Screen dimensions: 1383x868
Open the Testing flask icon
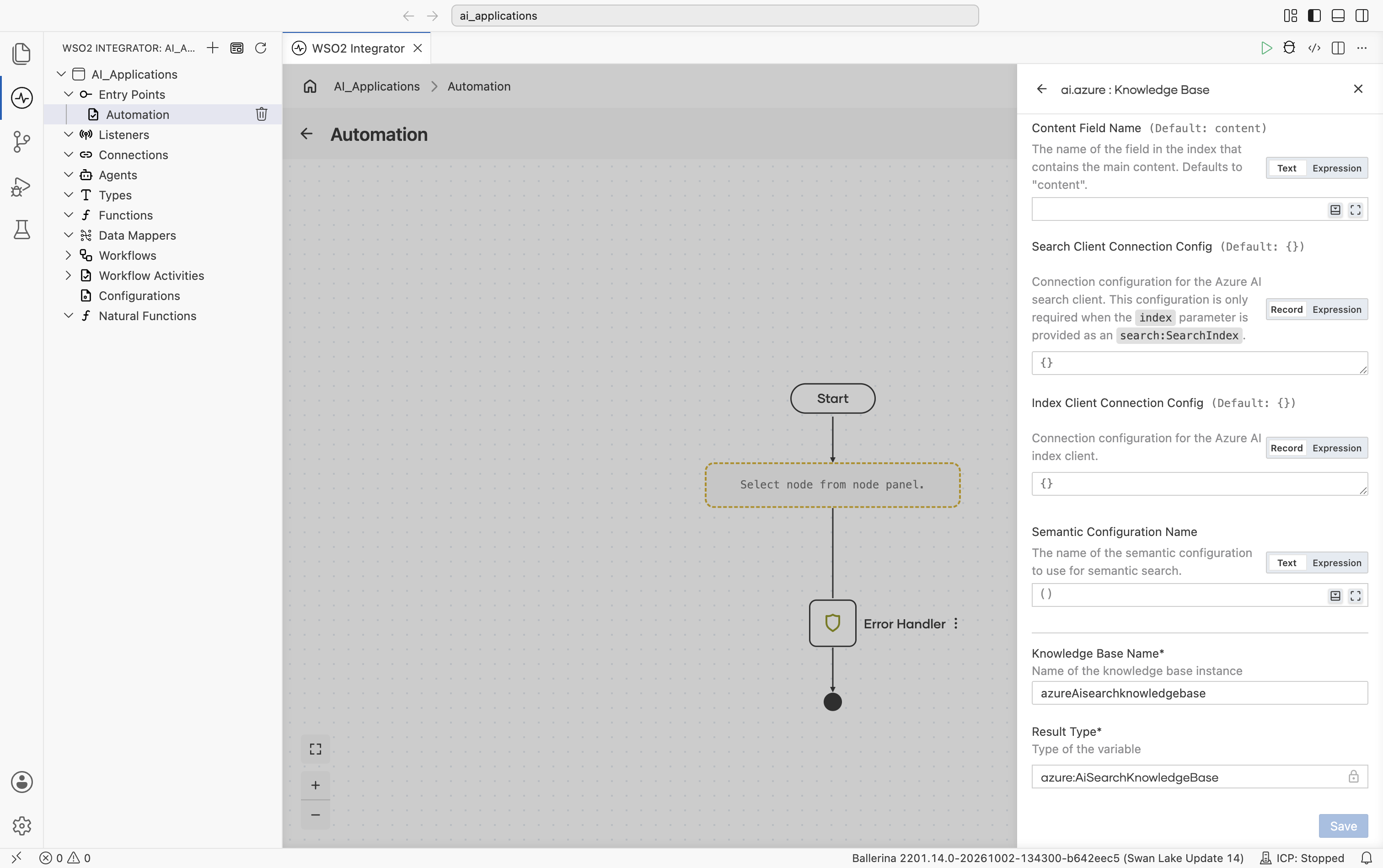point(22,230)
